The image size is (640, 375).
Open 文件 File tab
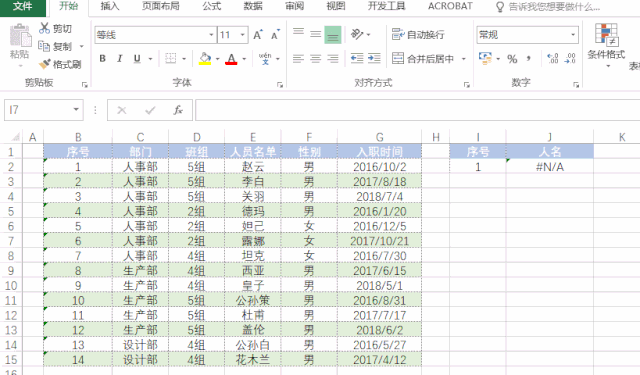point(22,6)
